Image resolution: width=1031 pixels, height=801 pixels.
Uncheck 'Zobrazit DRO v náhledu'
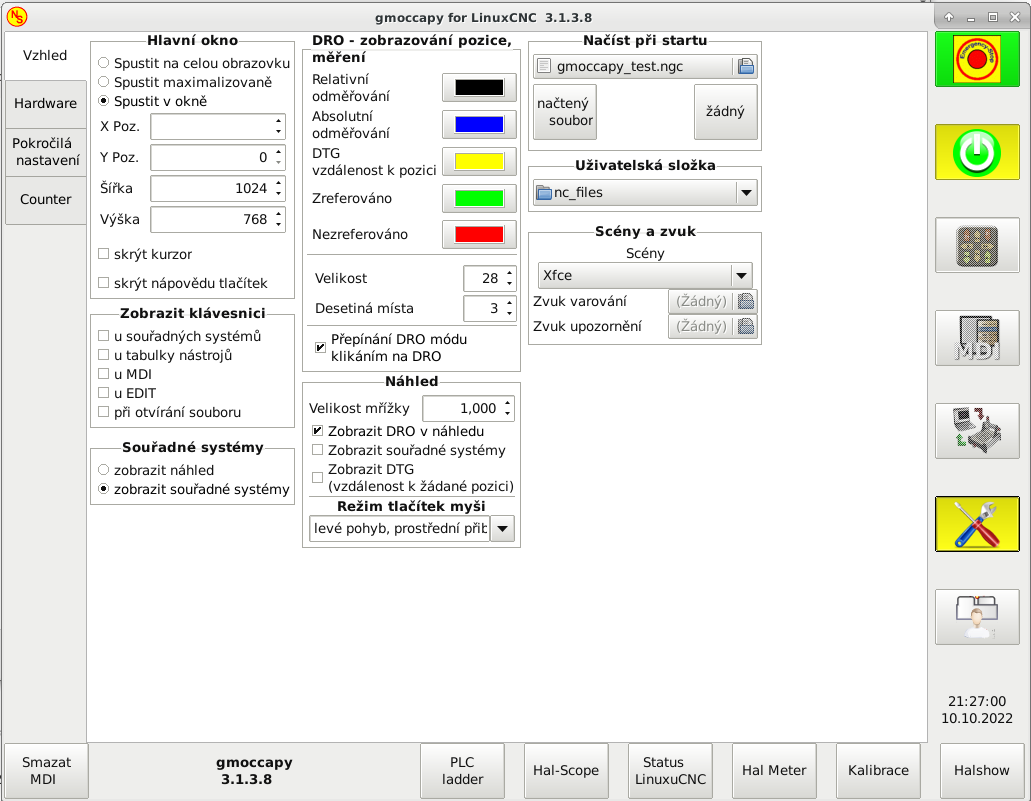coord(319,431)
